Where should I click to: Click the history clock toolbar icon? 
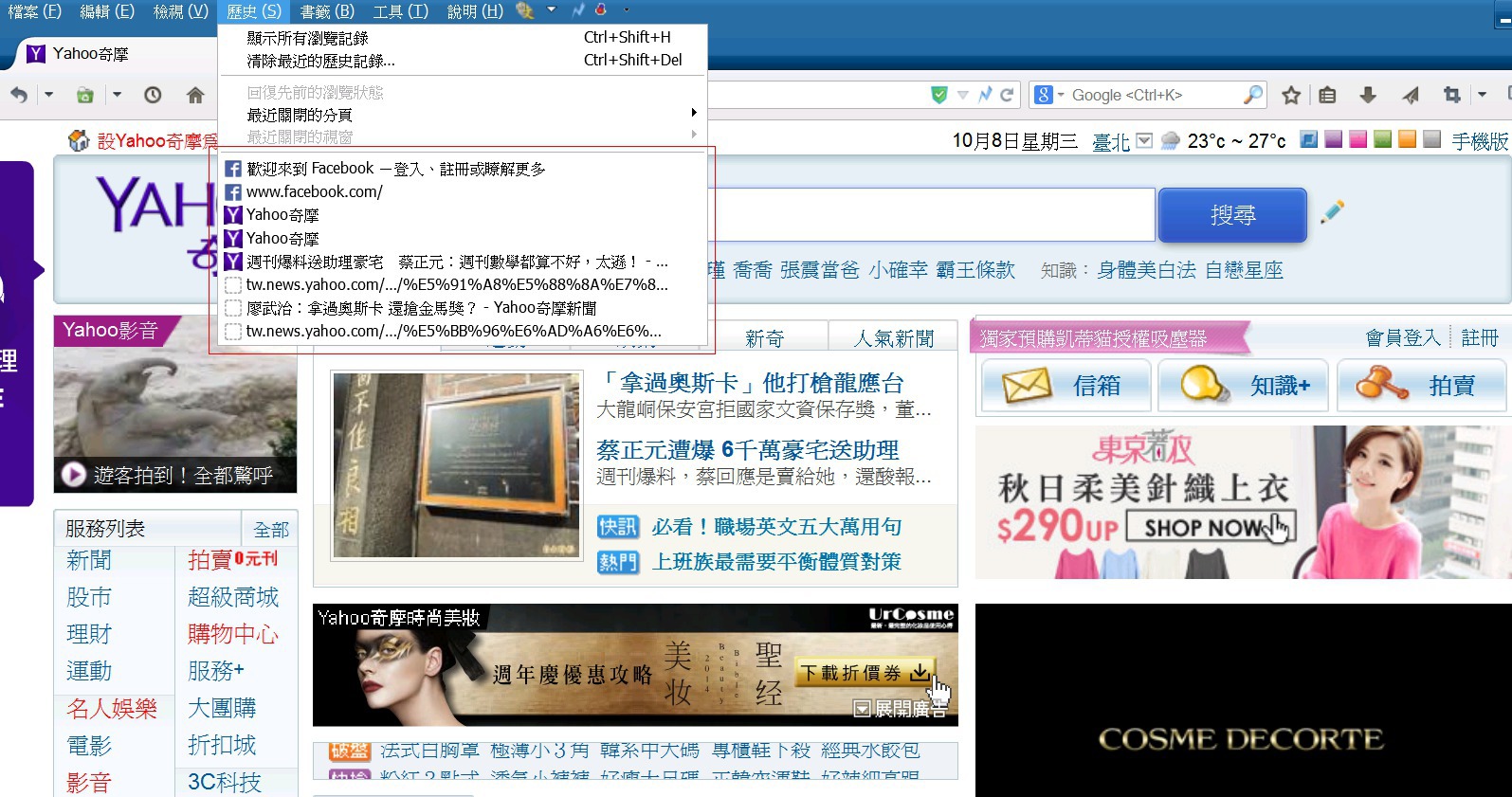tap(153, 95)
